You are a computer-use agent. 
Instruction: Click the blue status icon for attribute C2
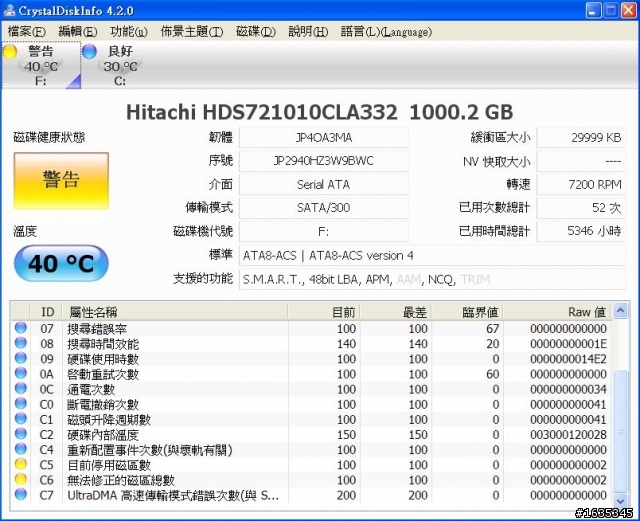pyautogui.click(x=20, y=434)
